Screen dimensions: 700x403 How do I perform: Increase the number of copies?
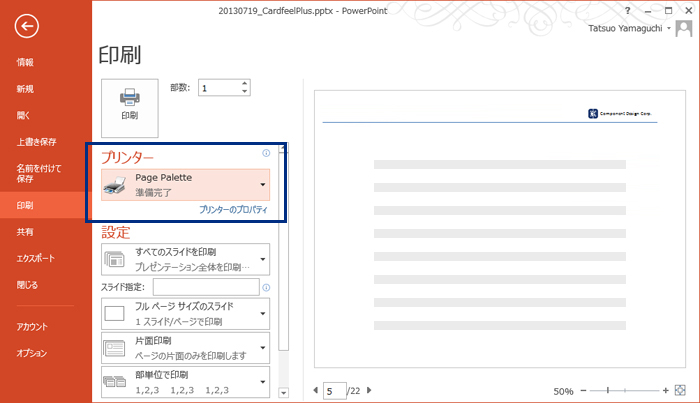tap(244, 83)
